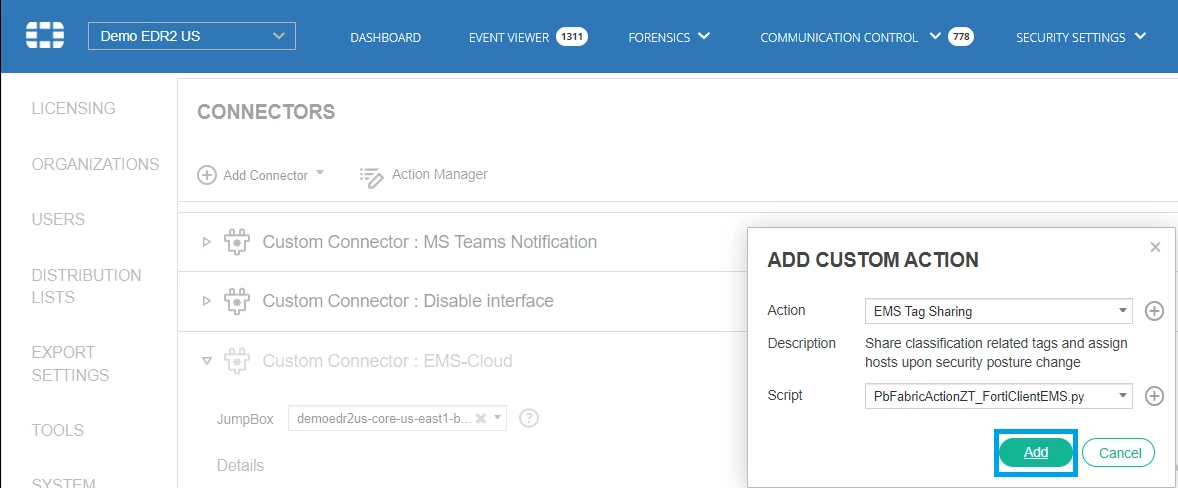Open the Action dropdown showing EMS Tag Sharing
The height and width of the screenshot is (488, 1178).
tap(998, 310)
